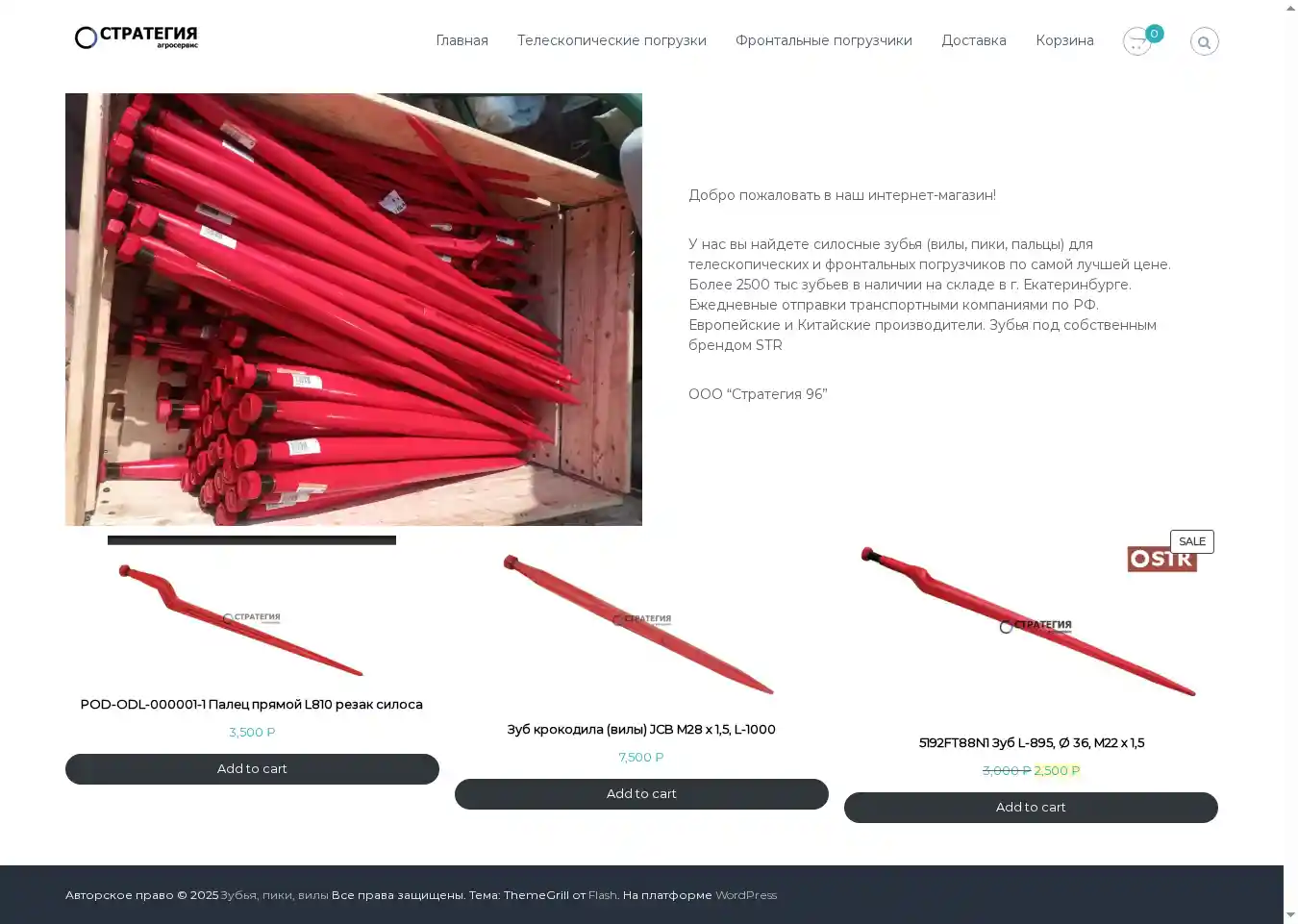The width and height of the screenshot is (1298, 924).
Task: Open POD-ODL-000001-1 Палец прямой product title
Action: 252,704
